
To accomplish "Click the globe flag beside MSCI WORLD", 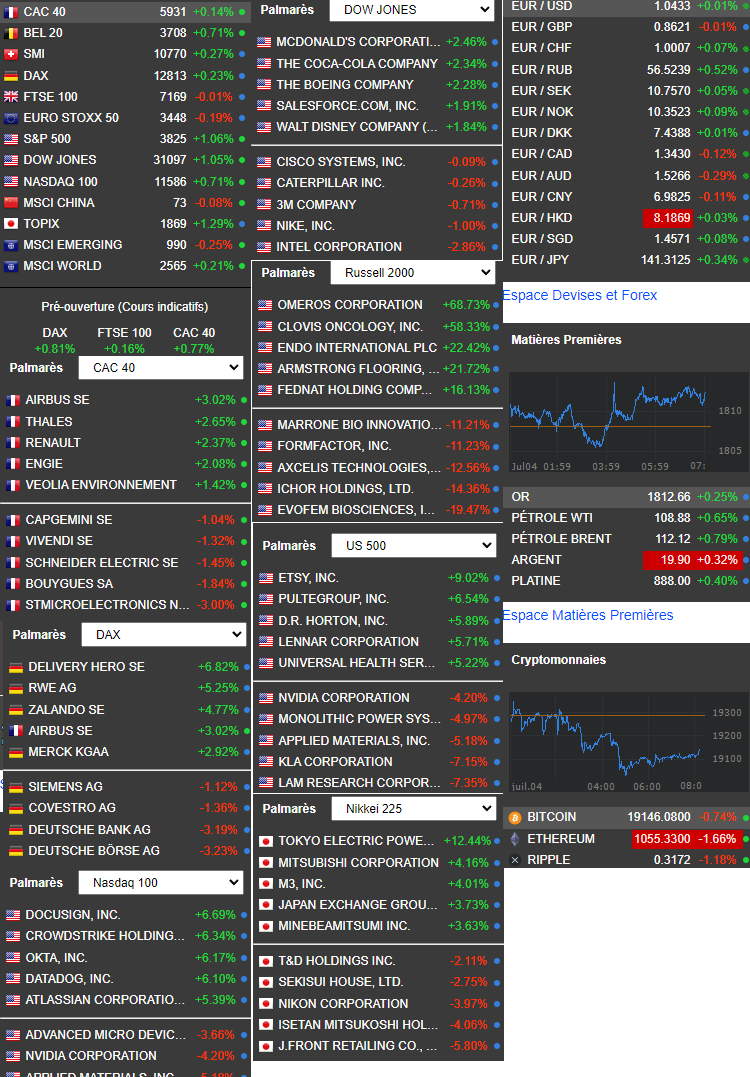I will (x=11, y=266).
